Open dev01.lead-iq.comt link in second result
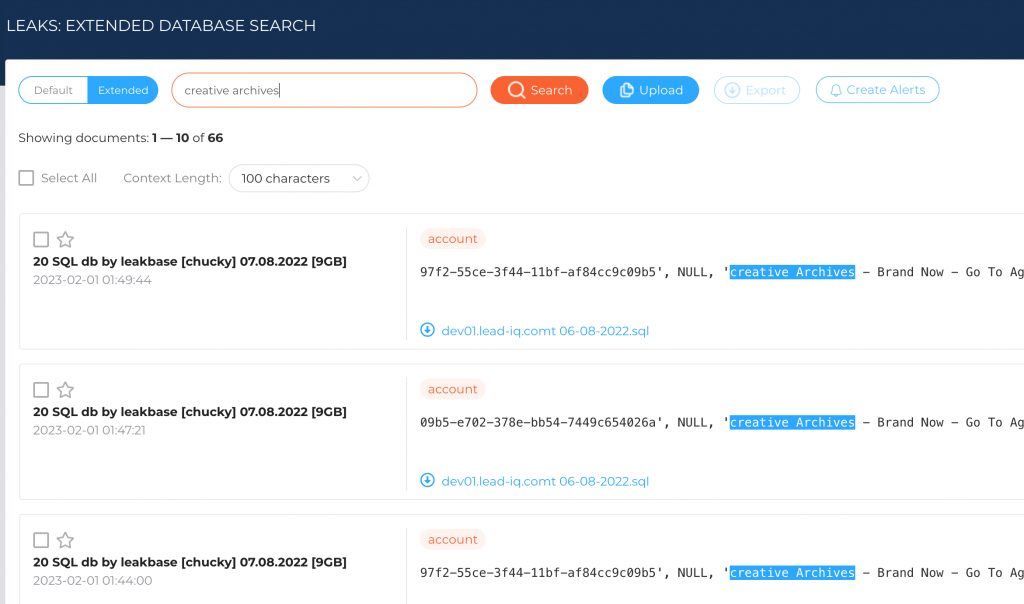The image size is (1024, 604). pos(545,481)
